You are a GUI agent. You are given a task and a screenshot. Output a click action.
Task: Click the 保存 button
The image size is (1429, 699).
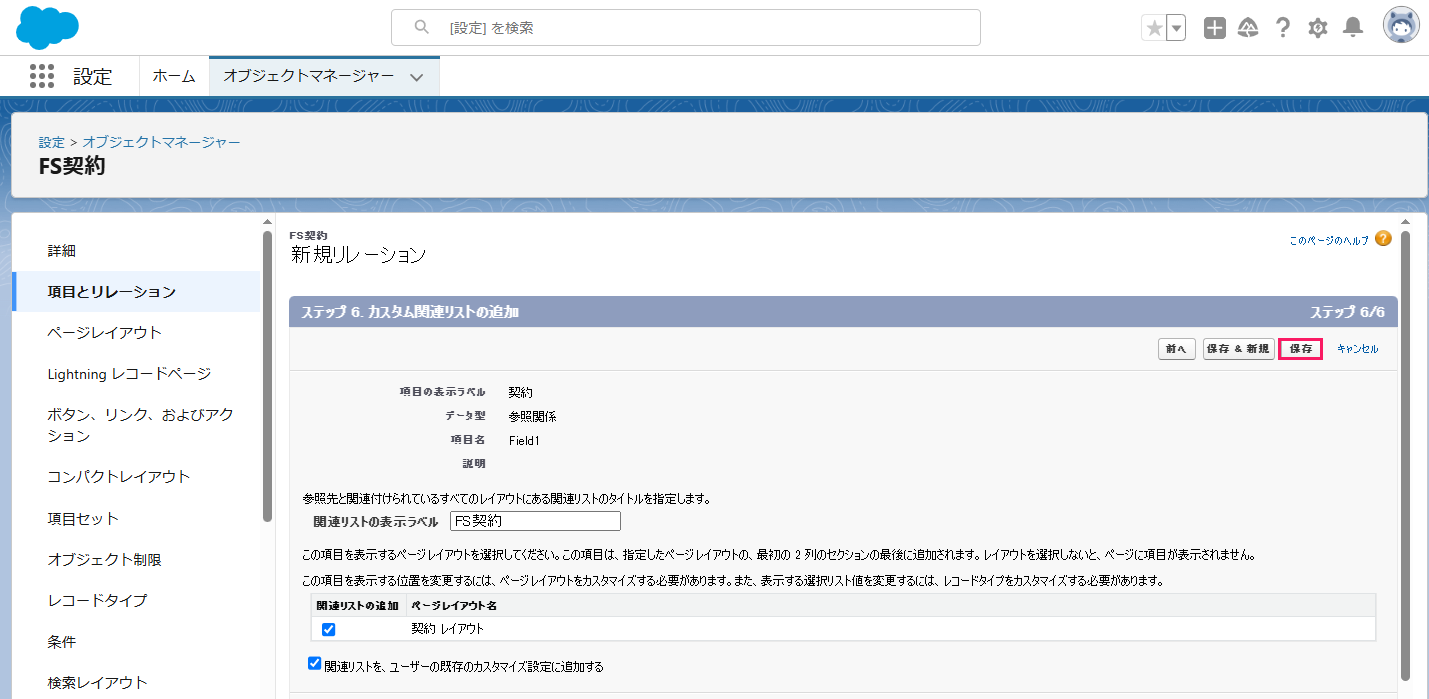click(x=1301, y=349)
